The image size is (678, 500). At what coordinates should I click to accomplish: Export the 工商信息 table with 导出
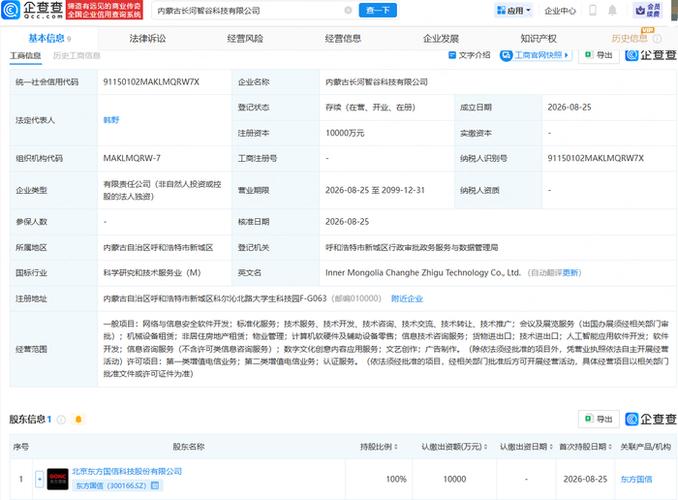coord(599,55)
